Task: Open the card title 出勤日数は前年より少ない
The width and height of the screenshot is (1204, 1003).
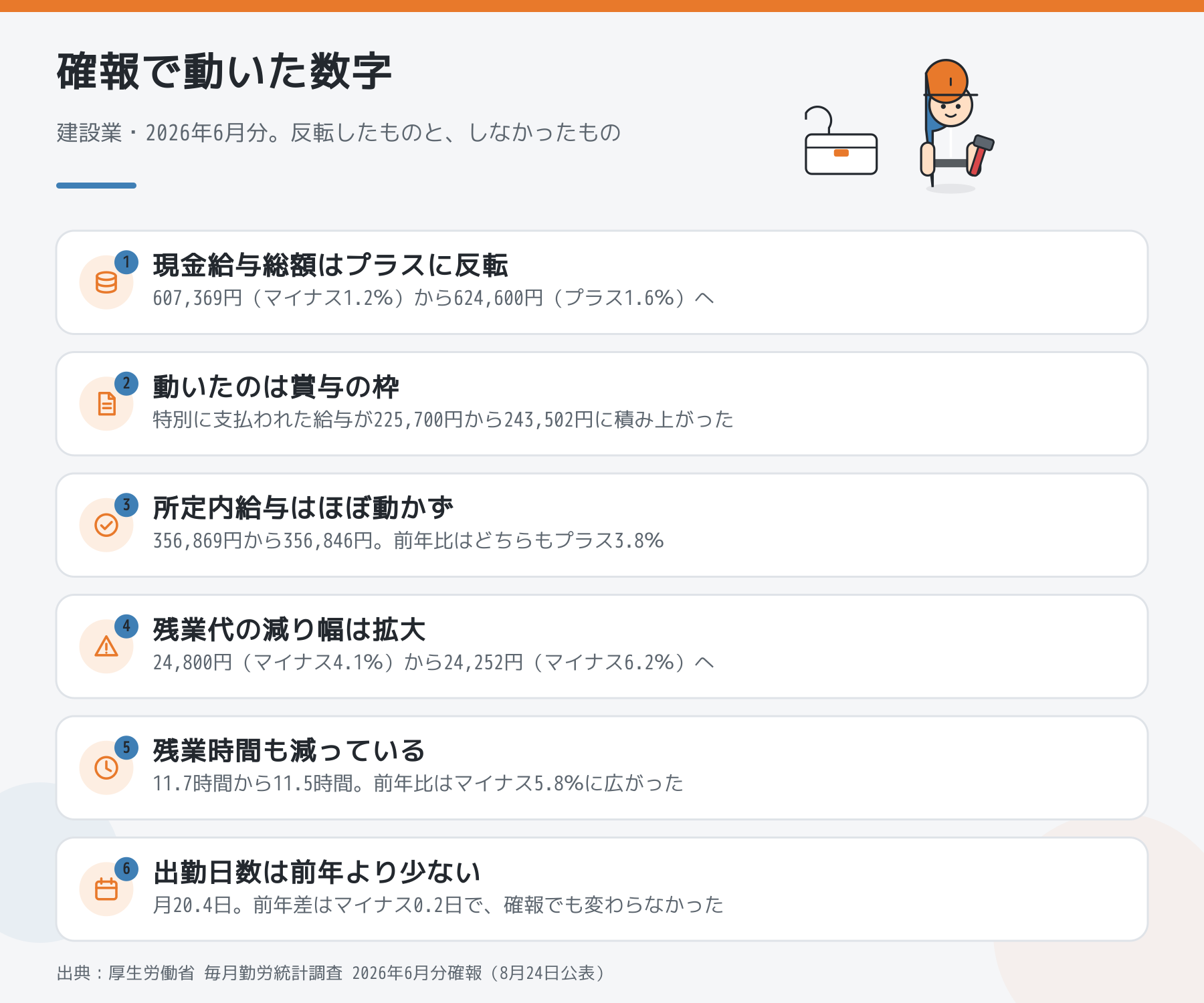Action: pos(317,873)
